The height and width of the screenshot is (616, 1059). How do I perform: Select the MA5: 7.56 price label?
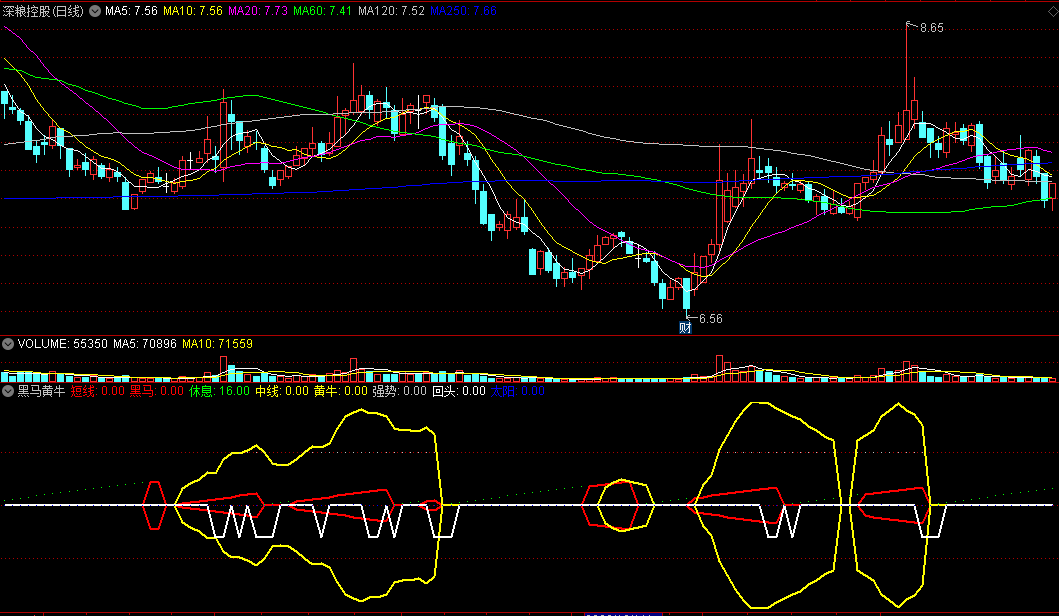(131, 11)
